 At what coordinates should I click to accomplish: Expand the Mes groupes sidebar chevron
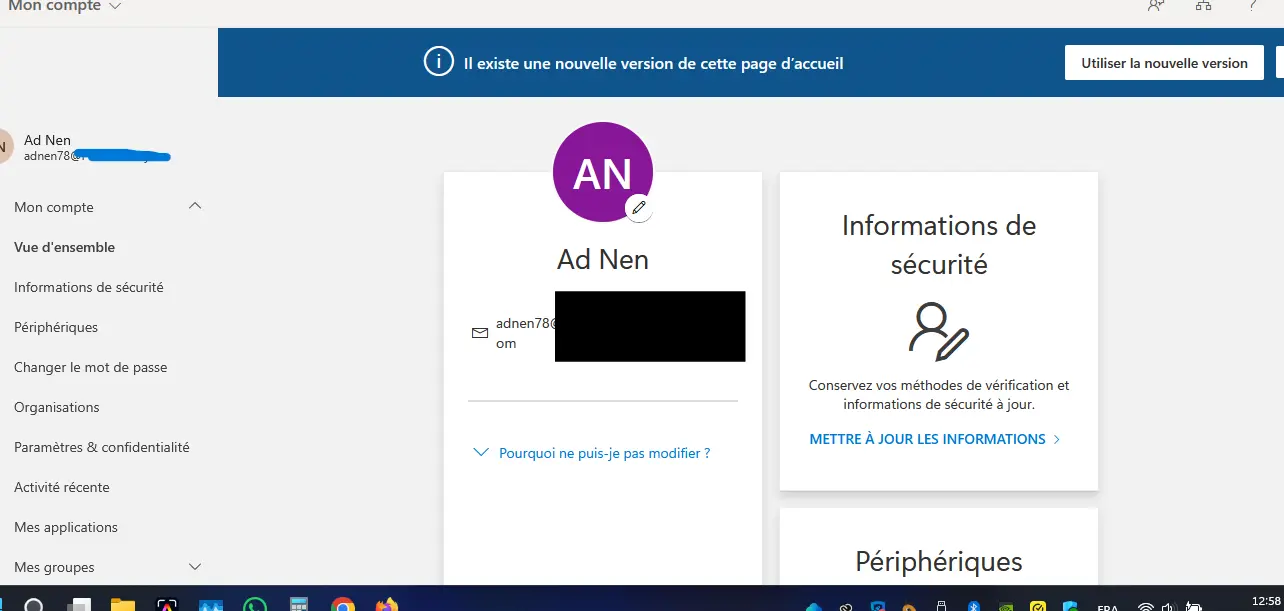click(x=195, y=566)
